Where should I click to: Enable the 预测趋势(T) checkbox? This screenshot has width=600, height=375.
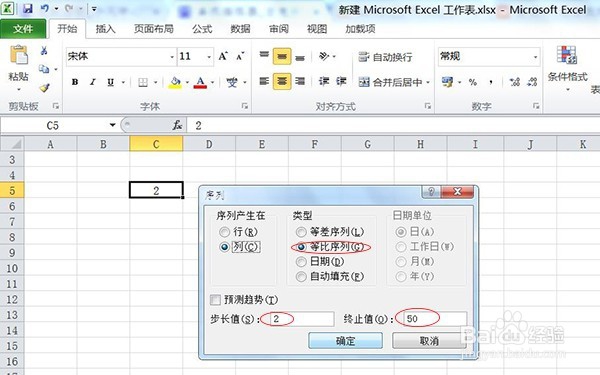[215, 300]
